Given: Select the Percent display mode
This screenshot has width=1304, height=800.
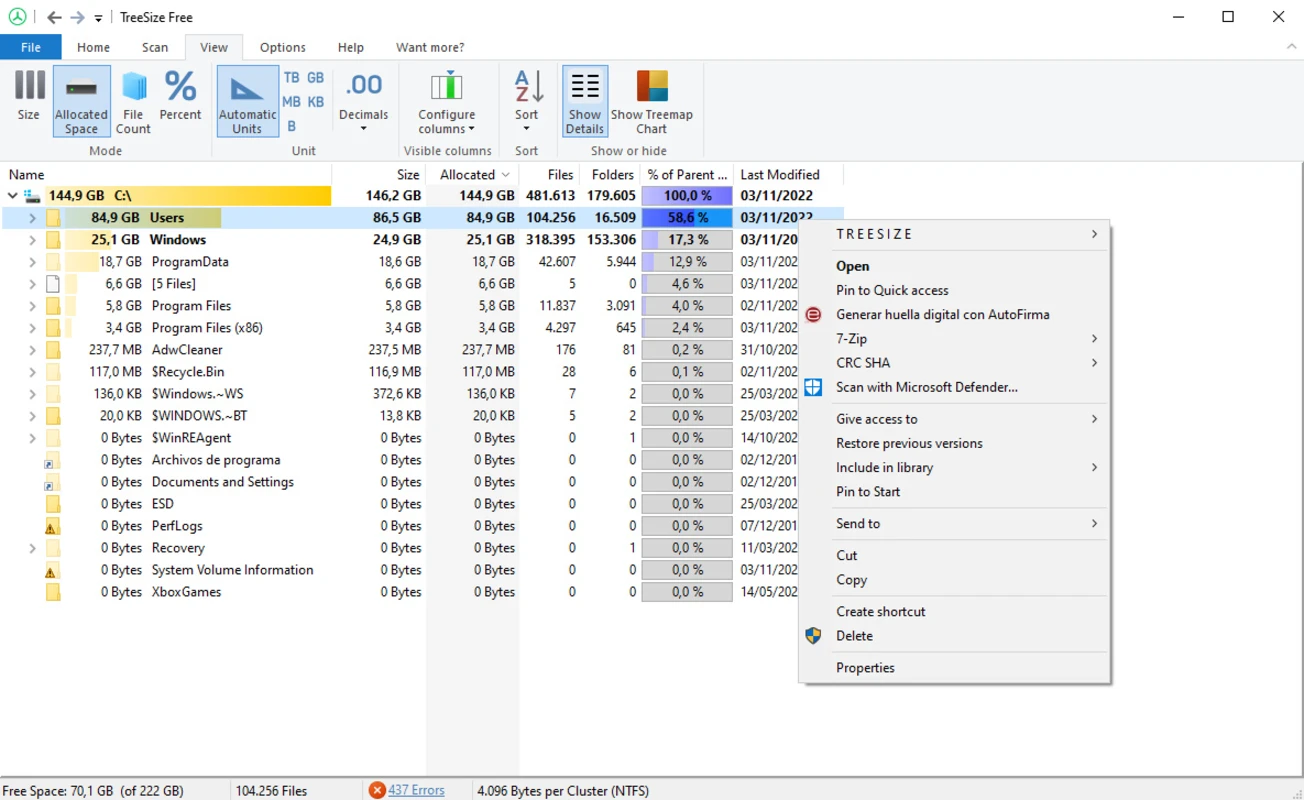Looking at the screenshot, I should pyautogui.click(x=180, y=98).
